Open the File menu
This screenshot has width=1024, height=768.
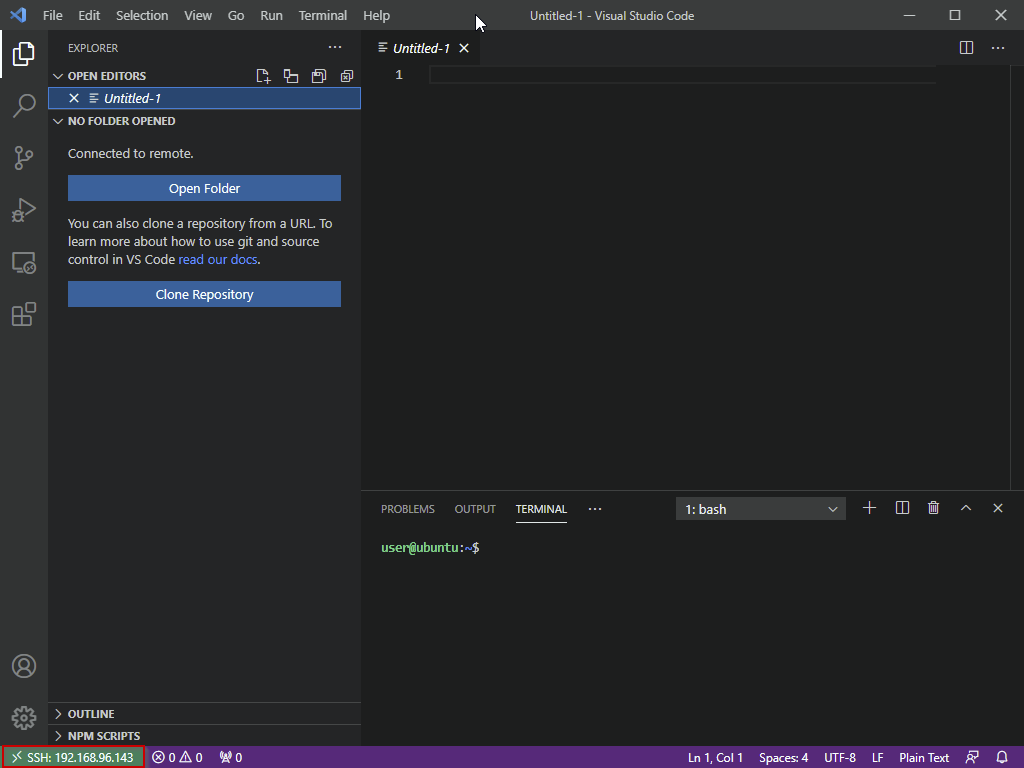click(x=52, y=16)
